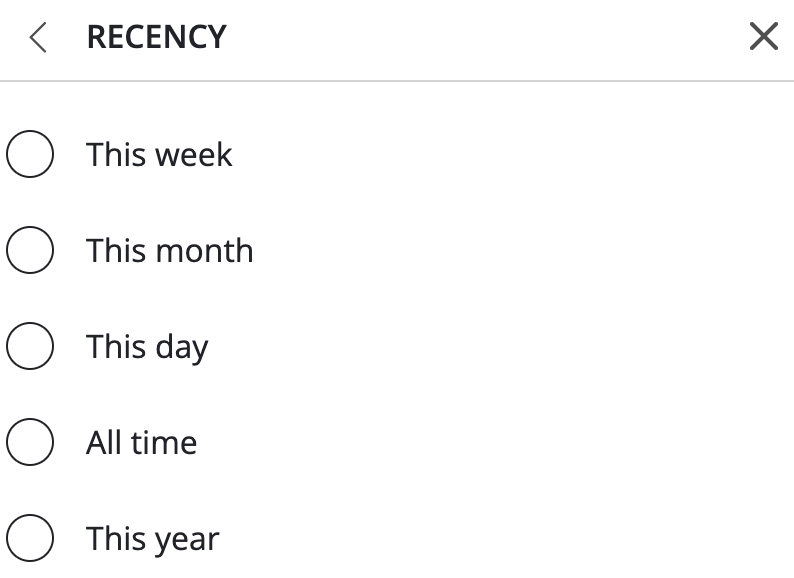Dismiss the recency filter dialog
Image resolution: width=794 pixels, height=578 pixels.
coord(763,38)
